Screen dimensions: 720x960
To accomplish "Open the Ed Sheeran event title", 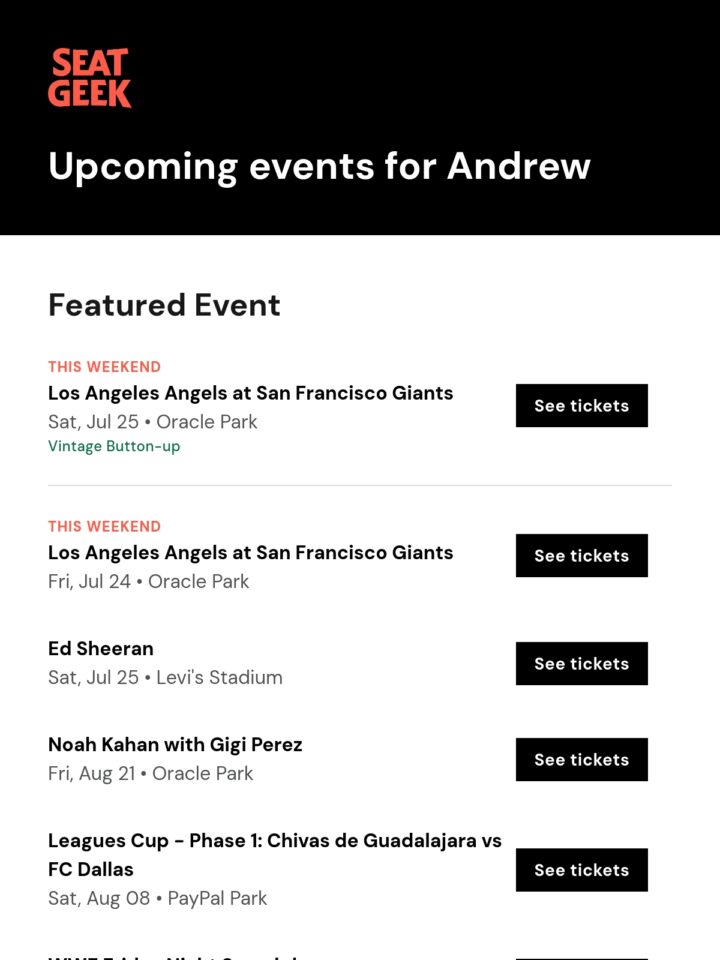I will pyautogui.click(x=101, y=648).
